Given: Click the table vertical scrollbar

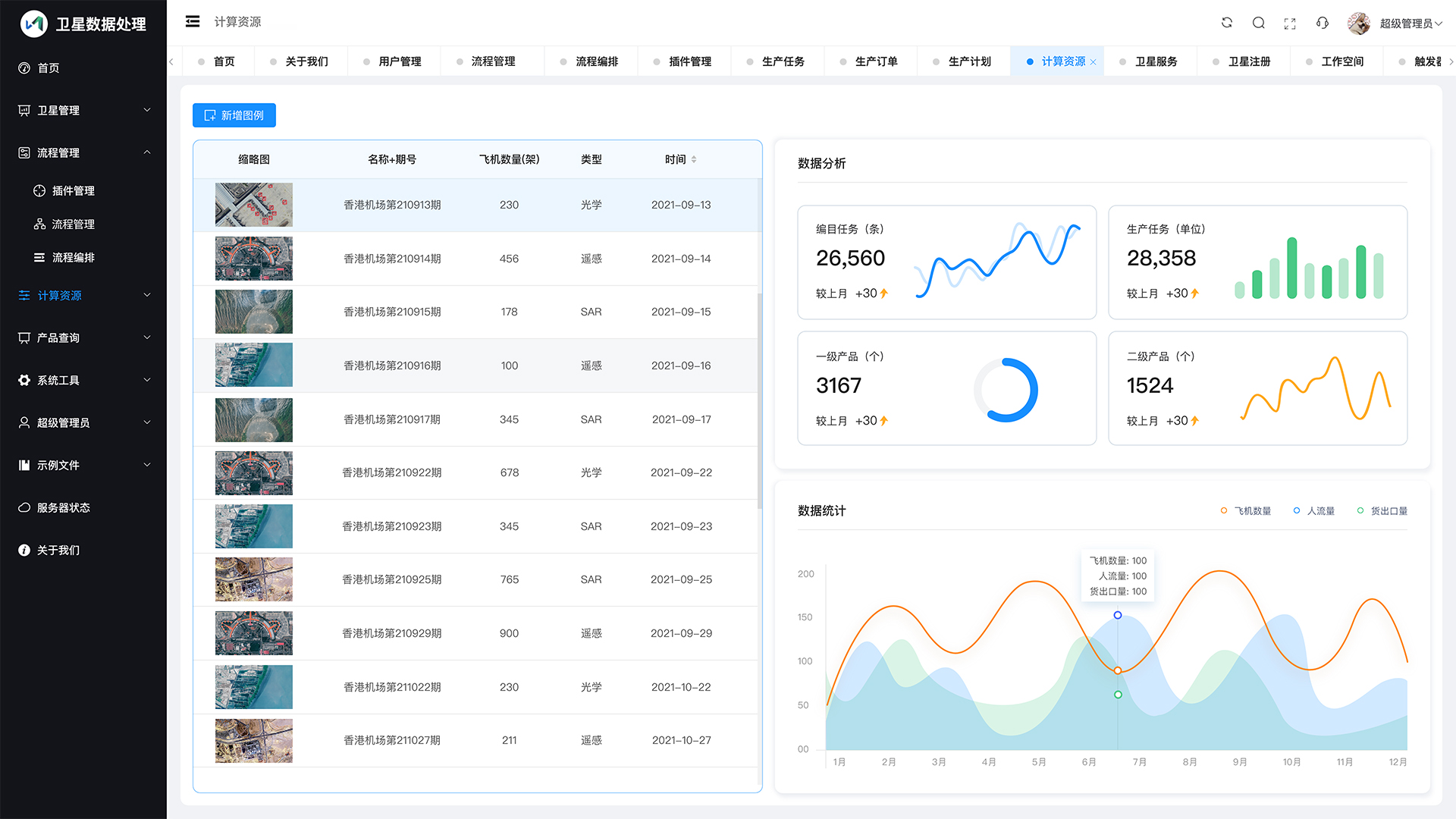Looking at the screenshot, I should (760, 400).
